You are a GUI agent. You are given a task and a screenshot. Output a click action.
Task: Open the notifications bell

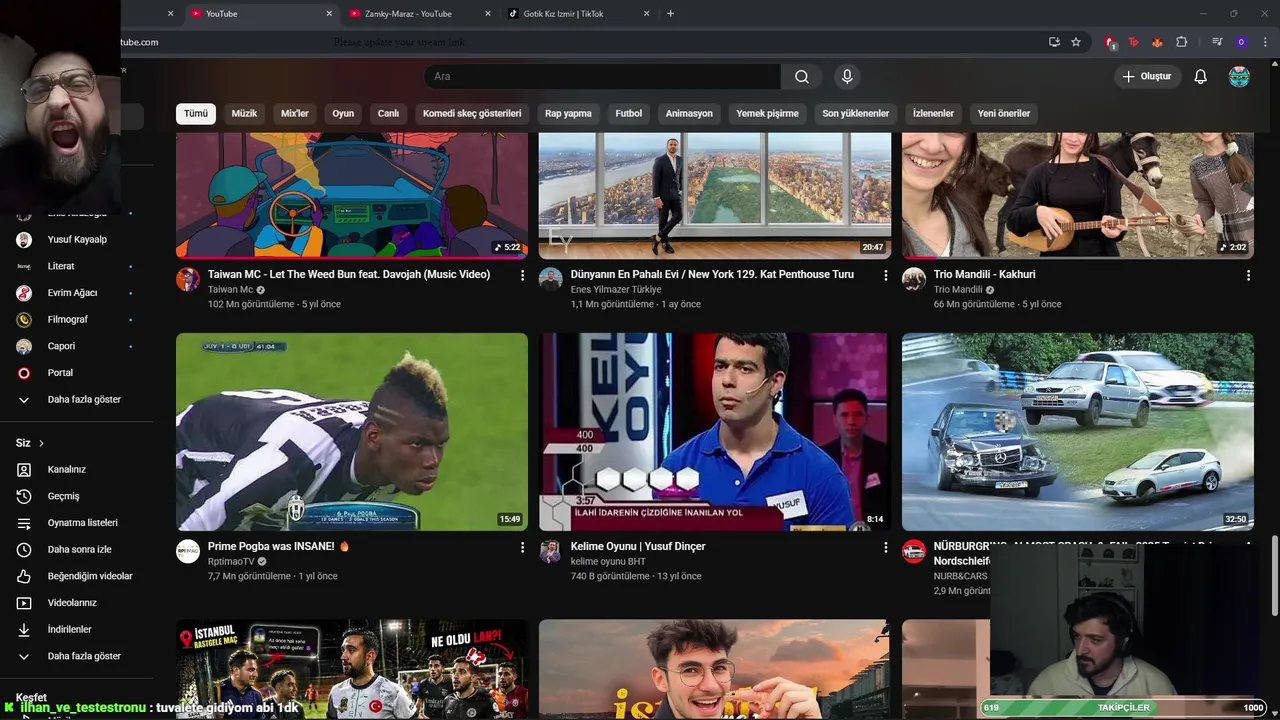(1201, 77)
